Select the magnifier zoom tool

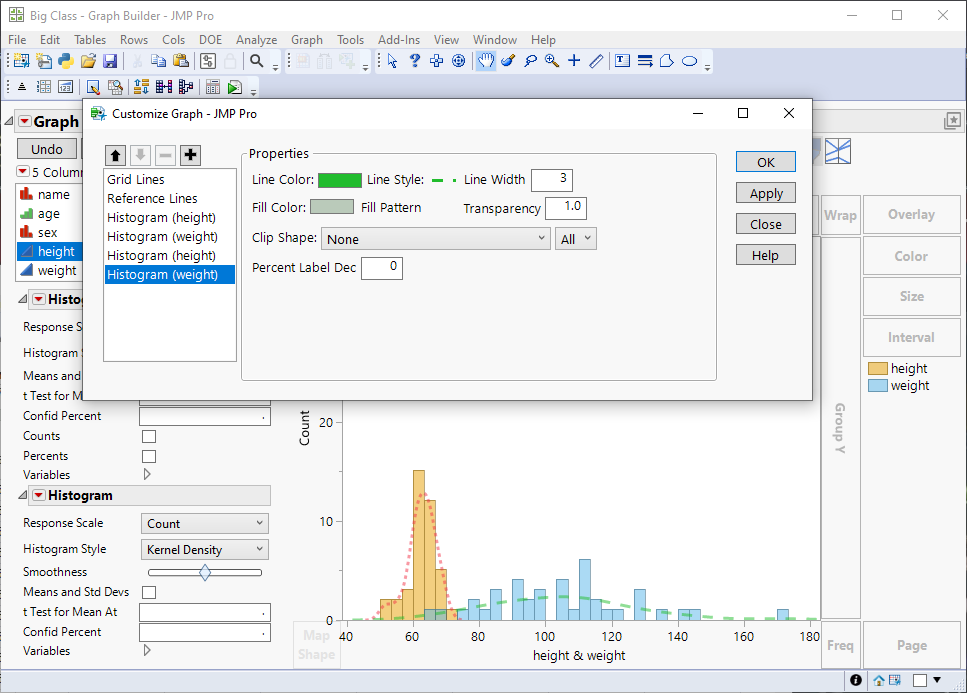[552, 61]
